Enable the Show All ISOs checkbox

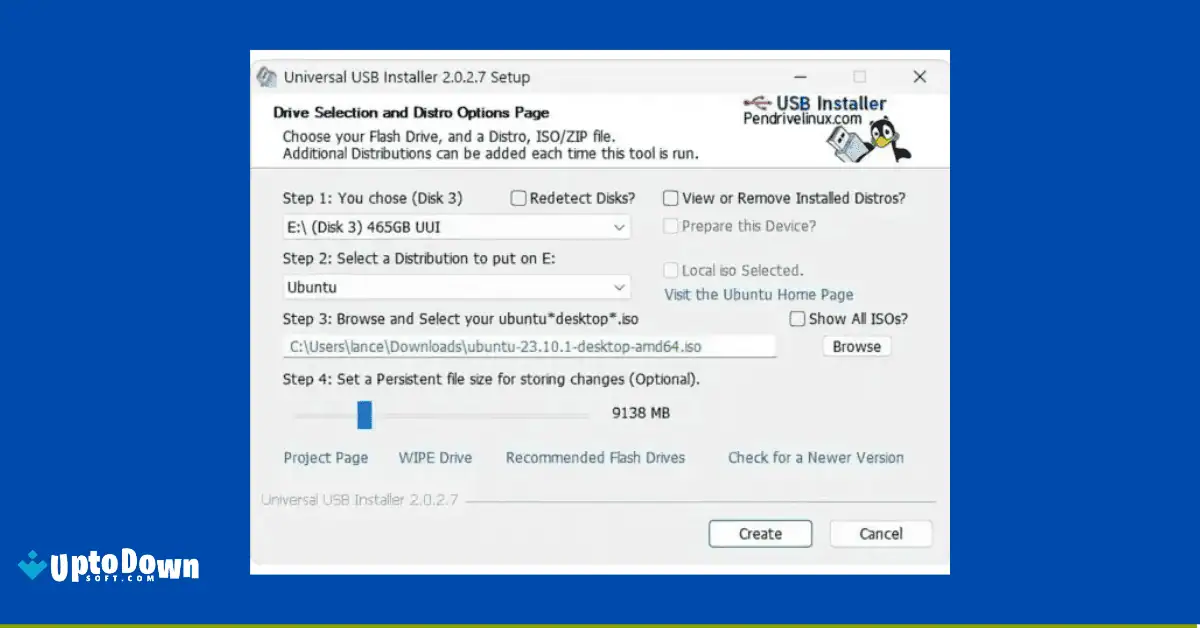tap(796, 318)
